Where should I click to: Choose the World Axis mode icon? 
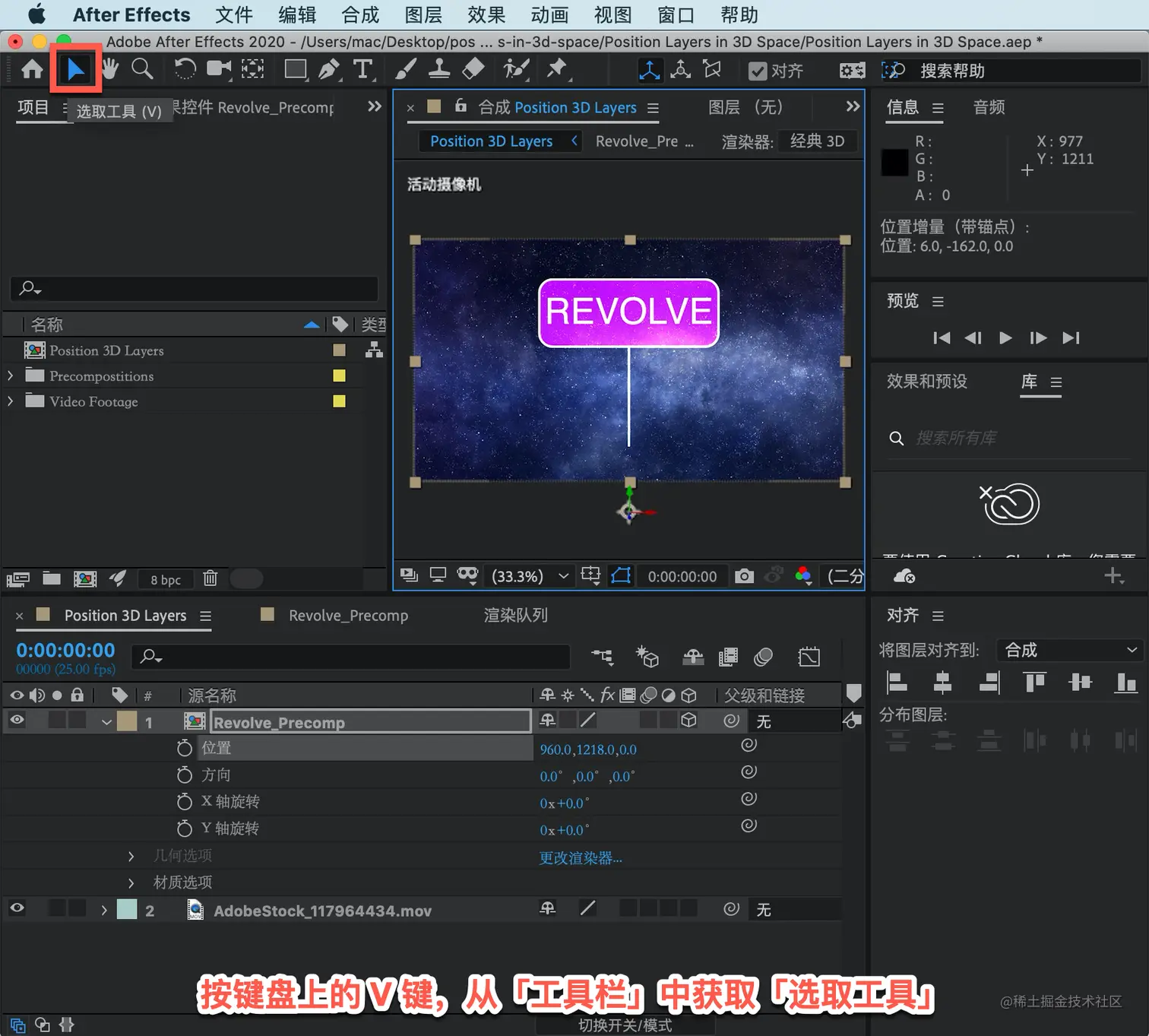[681, 70]
